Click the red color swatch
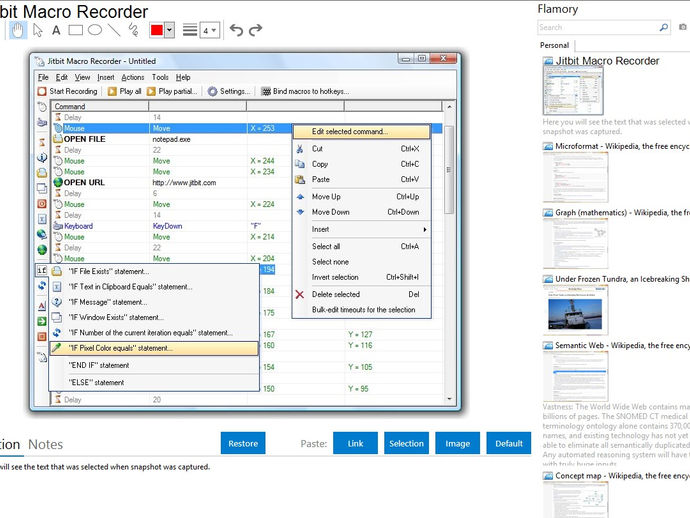690x518 pixels. point(157,30)
